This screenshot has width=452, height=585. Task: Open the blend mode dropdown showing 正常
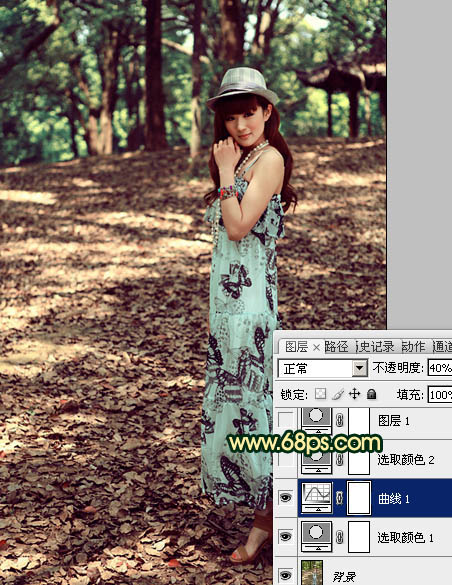[323, 369]
